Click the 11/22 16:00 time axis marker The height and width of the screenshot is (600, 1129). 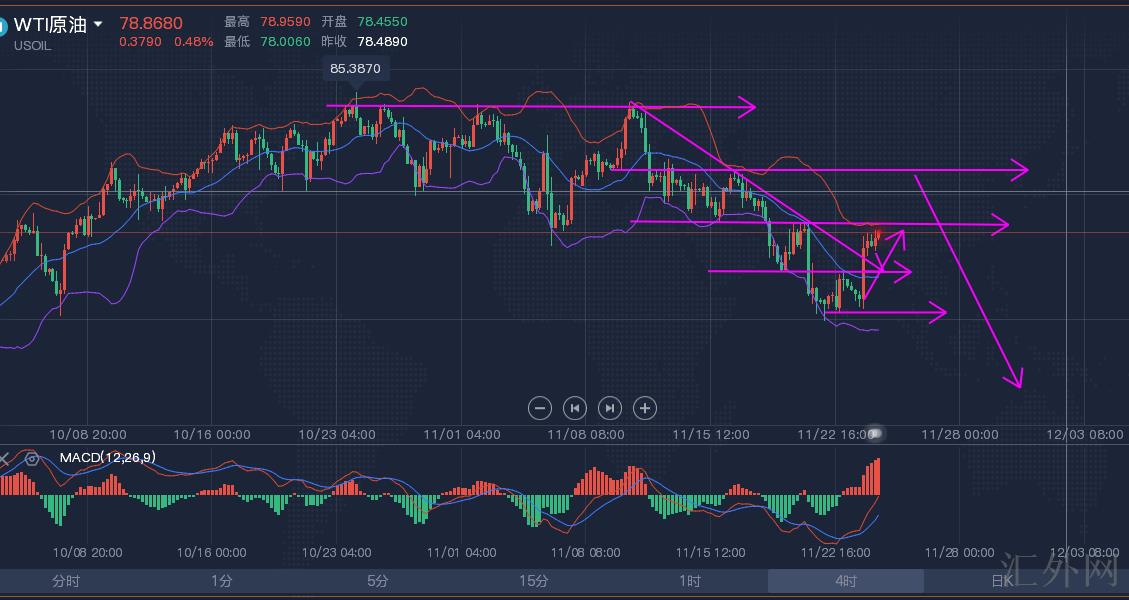click(834, 435)
